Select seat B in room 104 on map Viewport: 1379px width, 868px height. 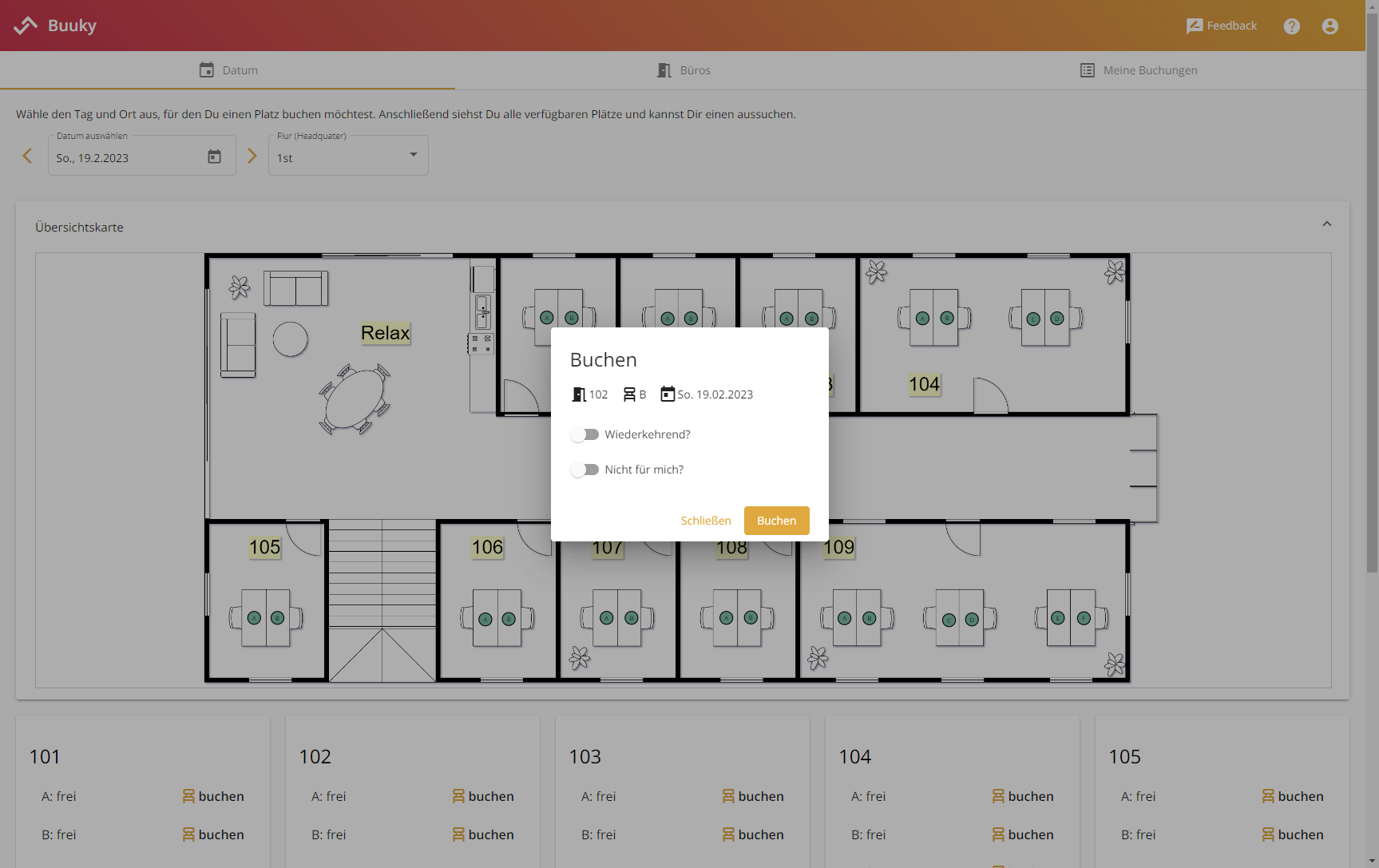coord(947,318)
